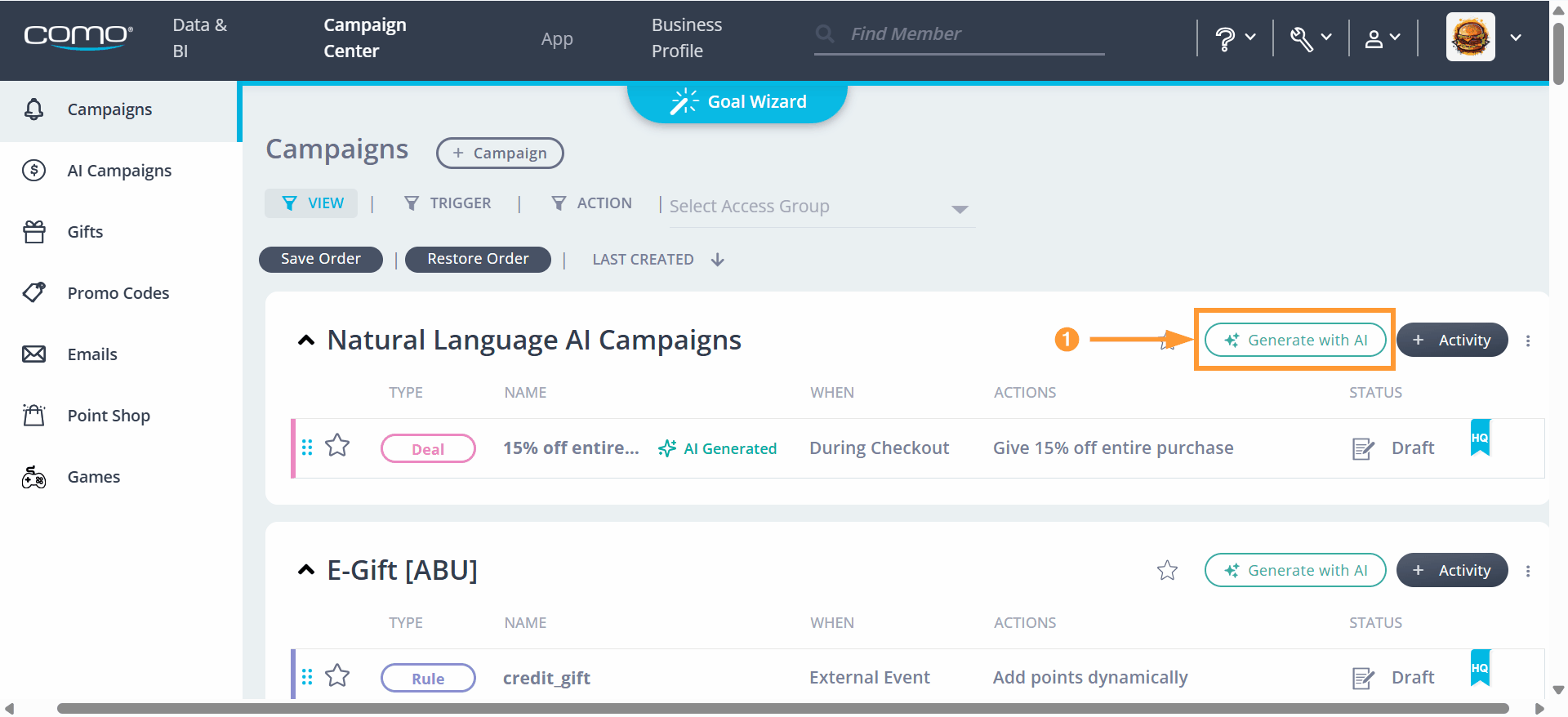Open the help question mark menu
Screen dimensions: 1568x717
pos(1235,38)
